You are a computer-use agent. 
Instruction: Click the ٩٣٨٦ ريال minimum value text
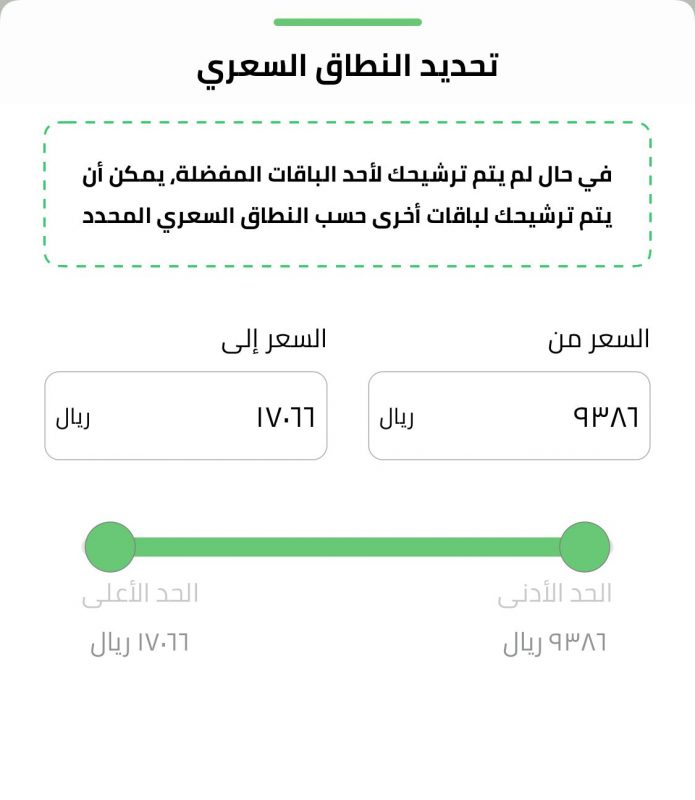coord(555,643)
